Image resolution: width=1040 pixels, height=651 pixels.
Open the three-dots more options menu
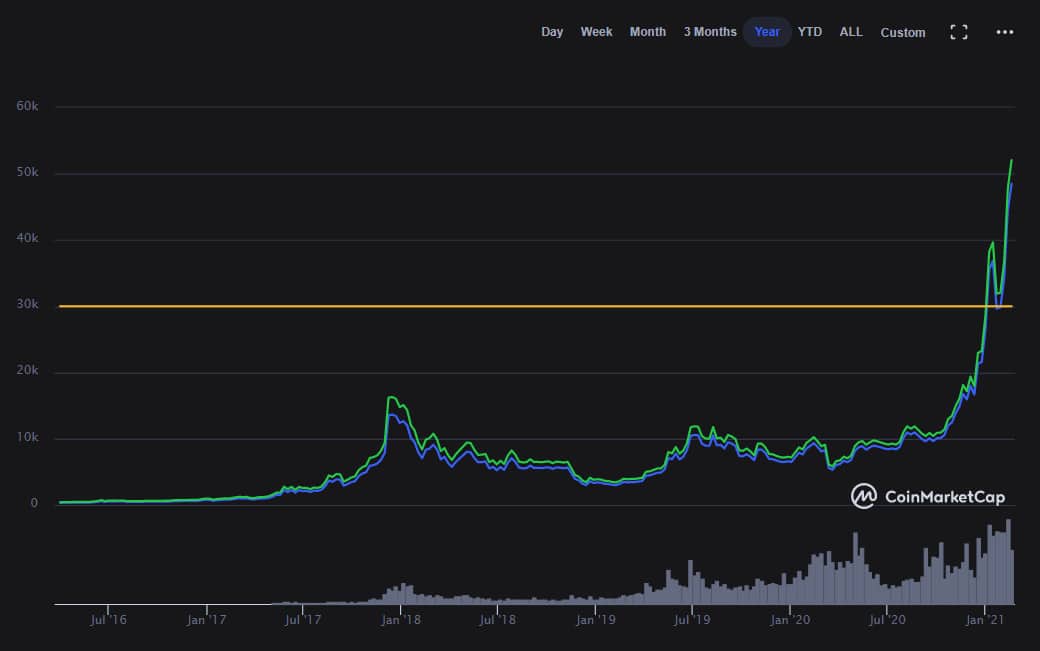[1004, 32]
